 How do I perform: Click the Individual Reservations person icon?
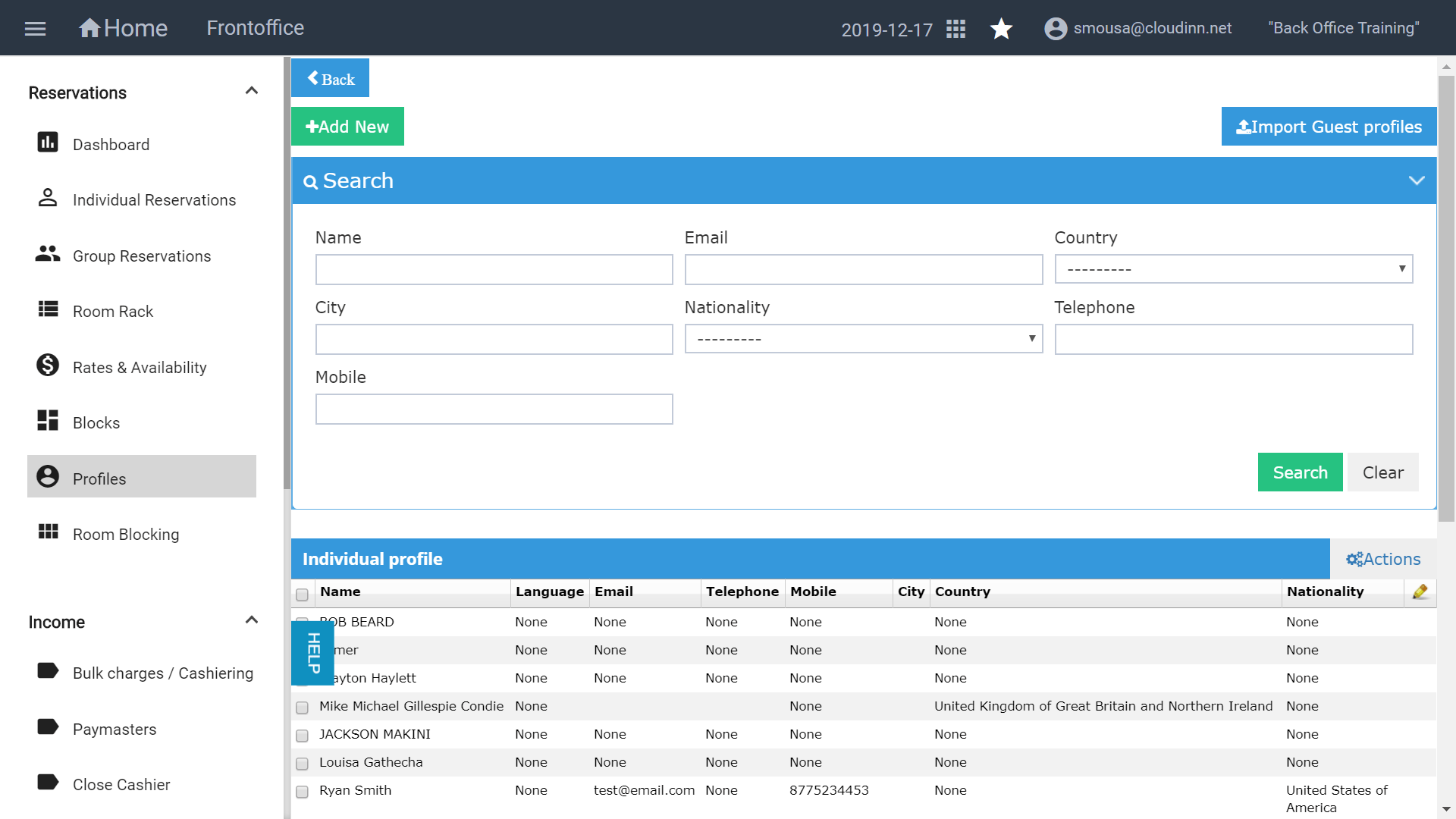tap(48, 198)
